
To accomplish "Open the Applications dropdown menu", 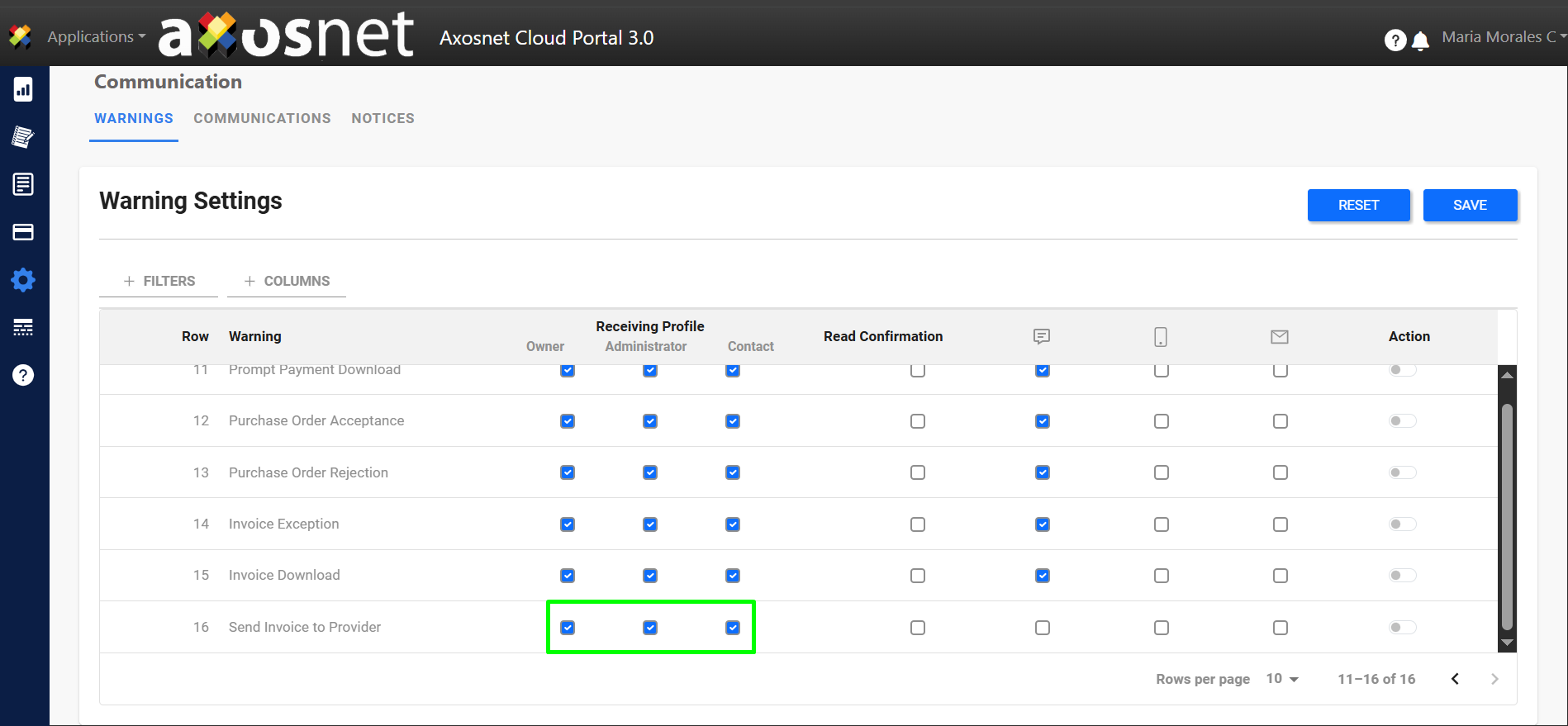I will (96, 37).
